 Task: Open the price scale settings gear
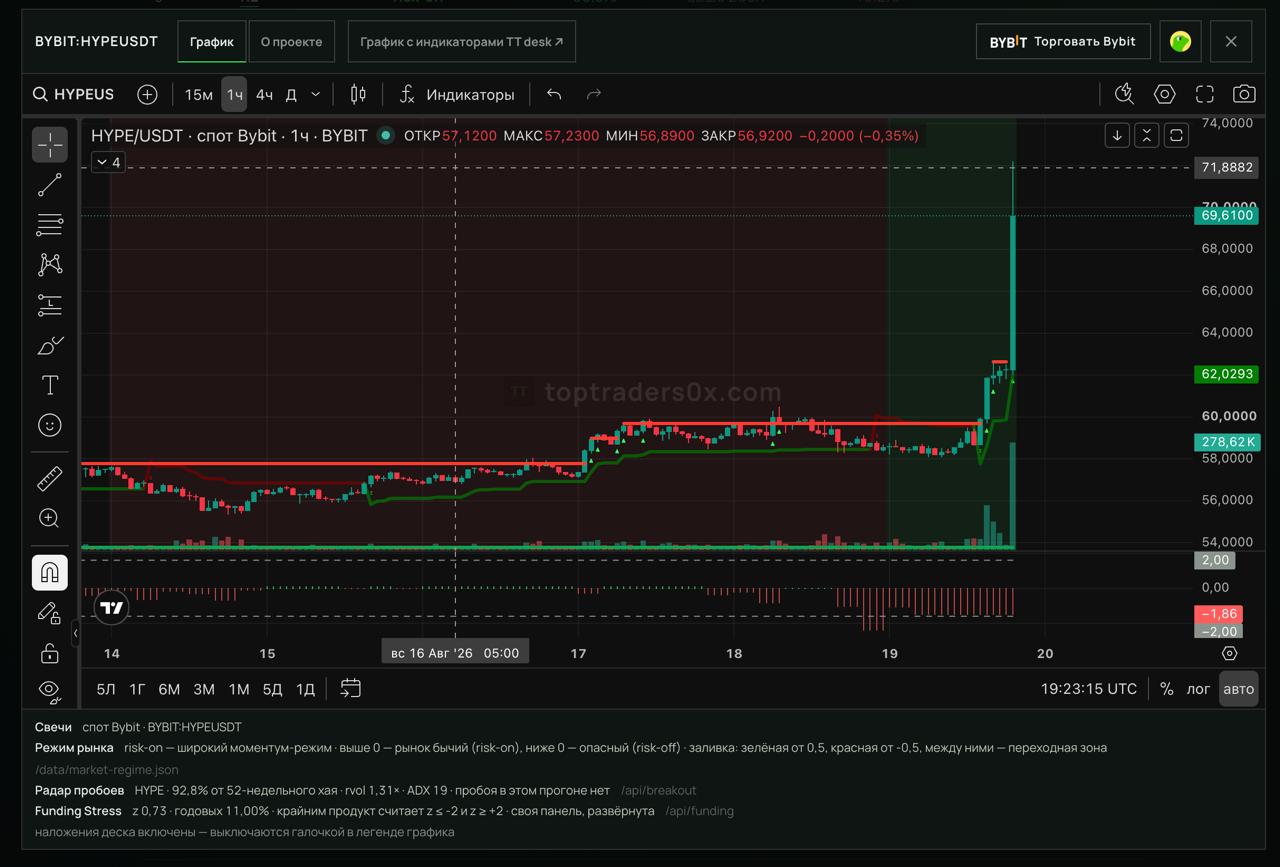click(x=1230, y=654)
